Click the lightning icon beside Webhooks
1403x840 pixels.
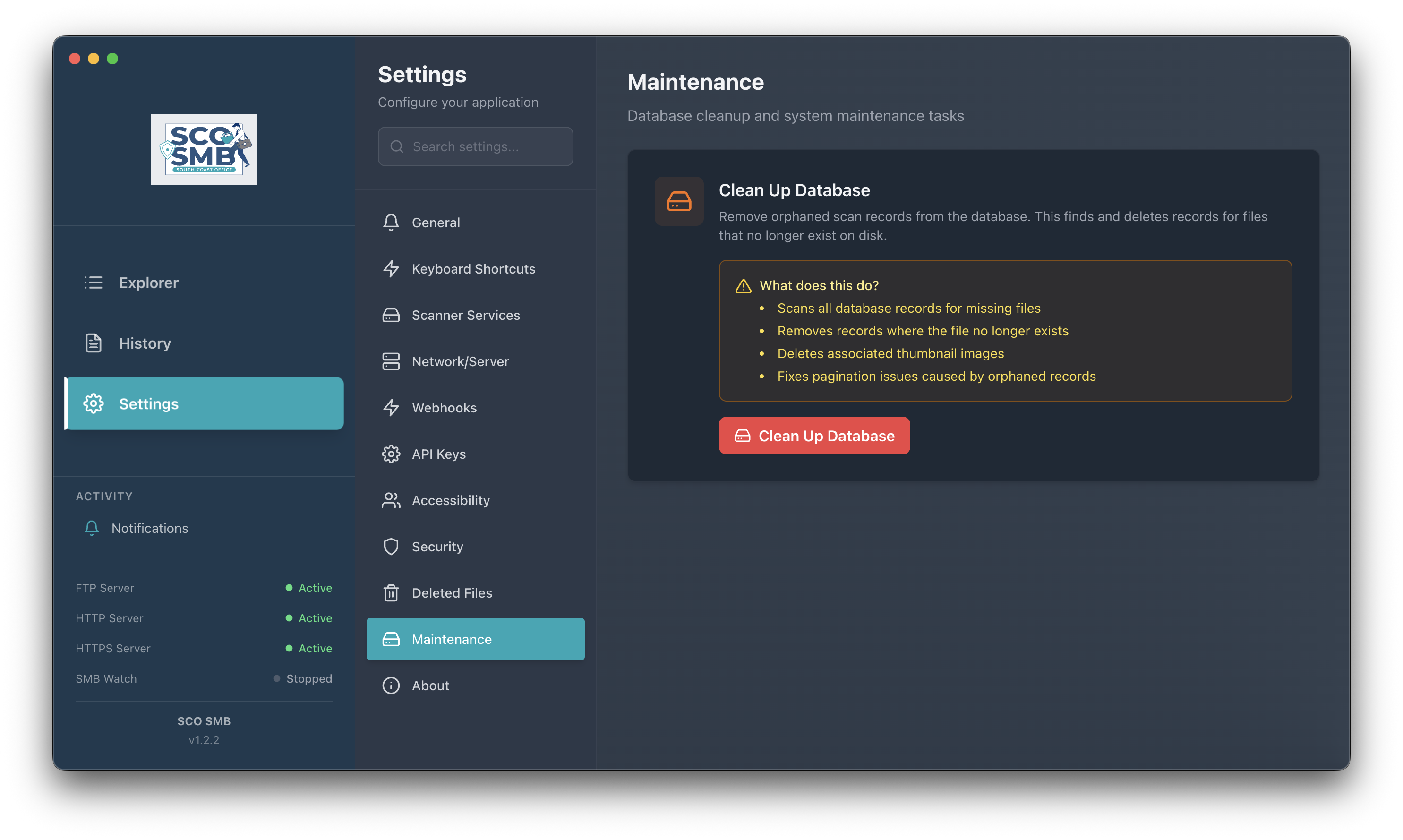[391, 408]
